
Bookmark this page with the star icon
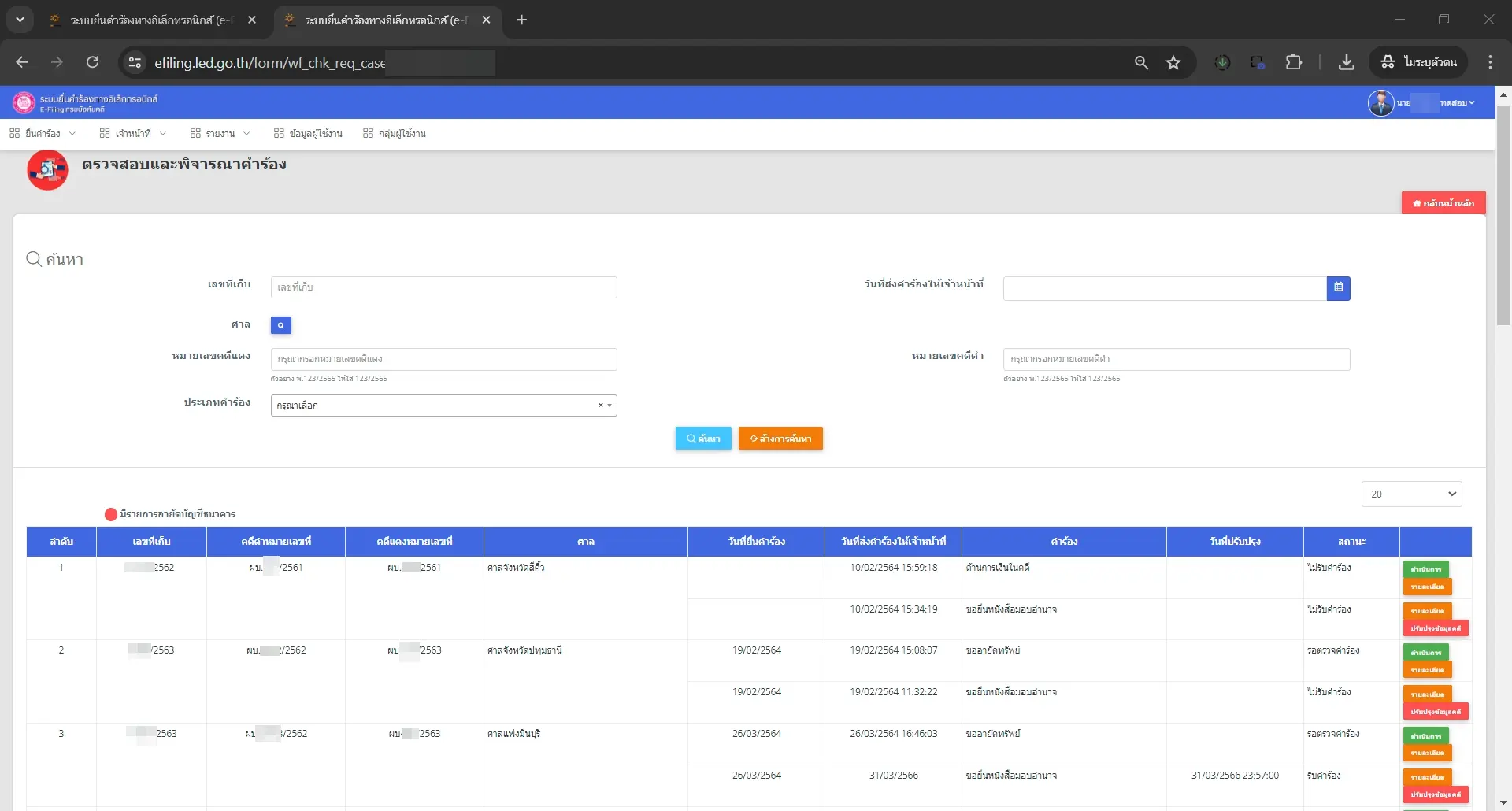tap(1173, 62)
